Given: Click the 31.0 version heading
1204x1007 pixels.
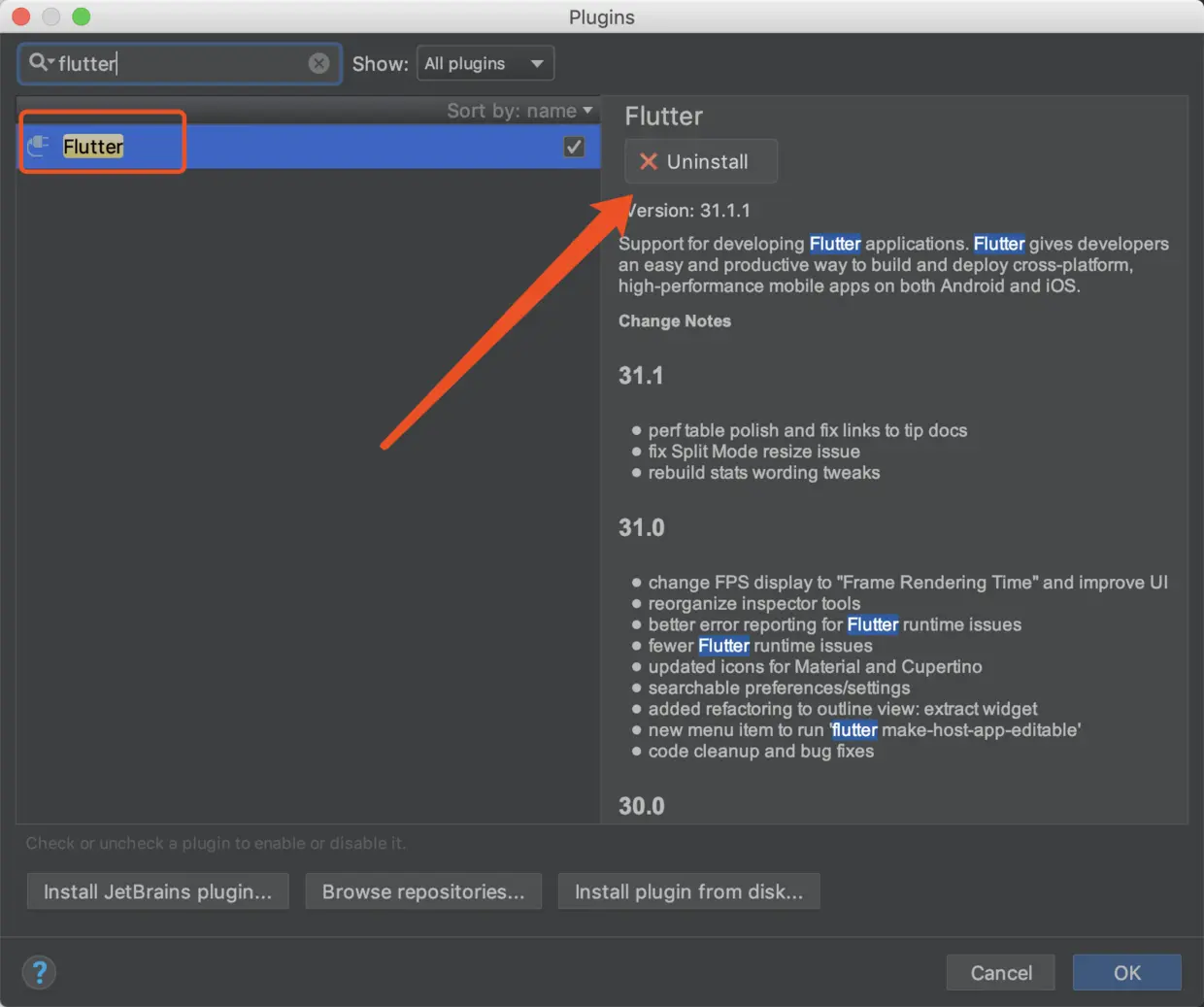Looking at the screenshot, I should click(642, 527).
